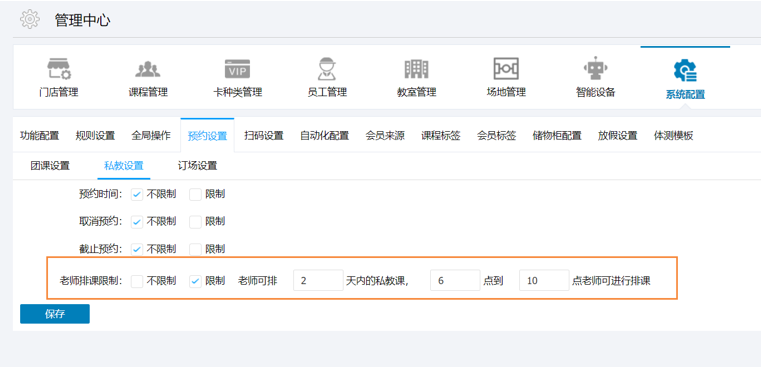761x367 pixels.
Task: Switch to the 规则设置 tab
Action: pos(95,135)
